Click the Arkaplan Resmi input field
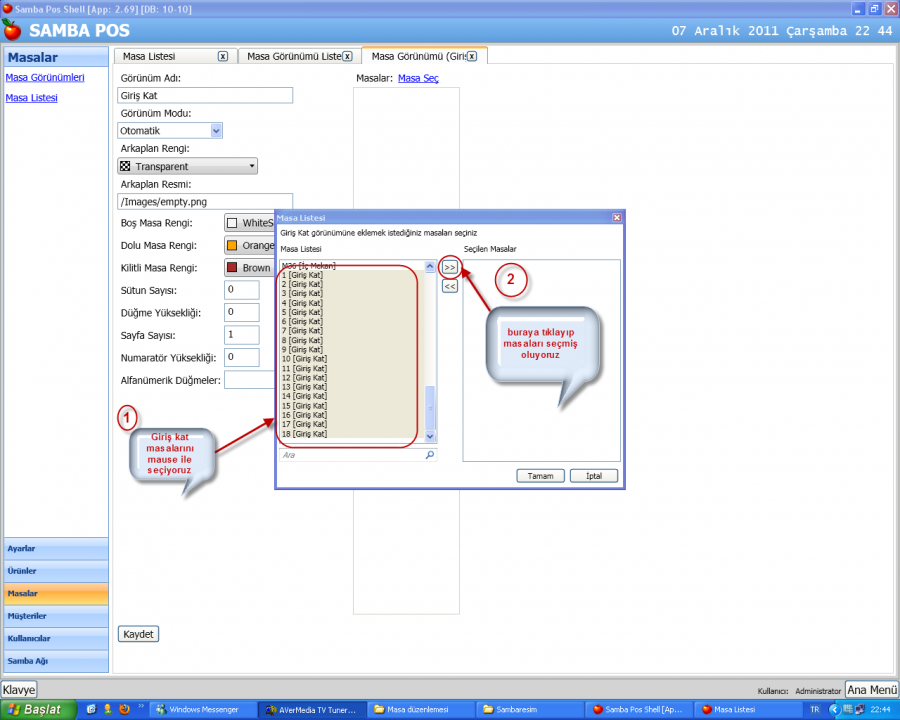Image resolution: width=900 pixels, height=720 pixels. (205, 202)
